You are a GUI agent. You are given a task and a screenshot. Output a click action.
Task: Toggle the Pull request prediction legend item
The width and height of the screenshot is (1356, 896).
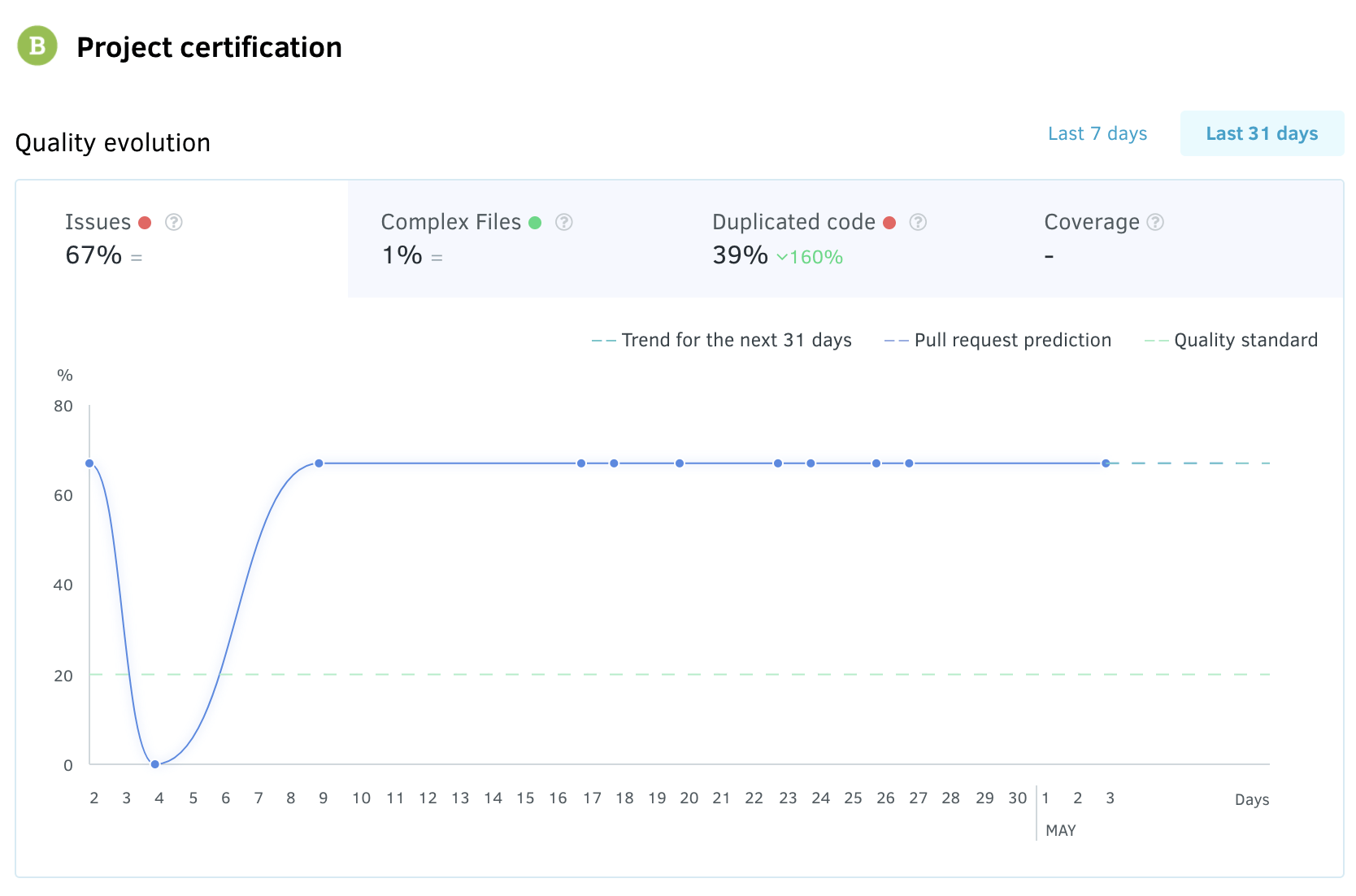[997, 340]
